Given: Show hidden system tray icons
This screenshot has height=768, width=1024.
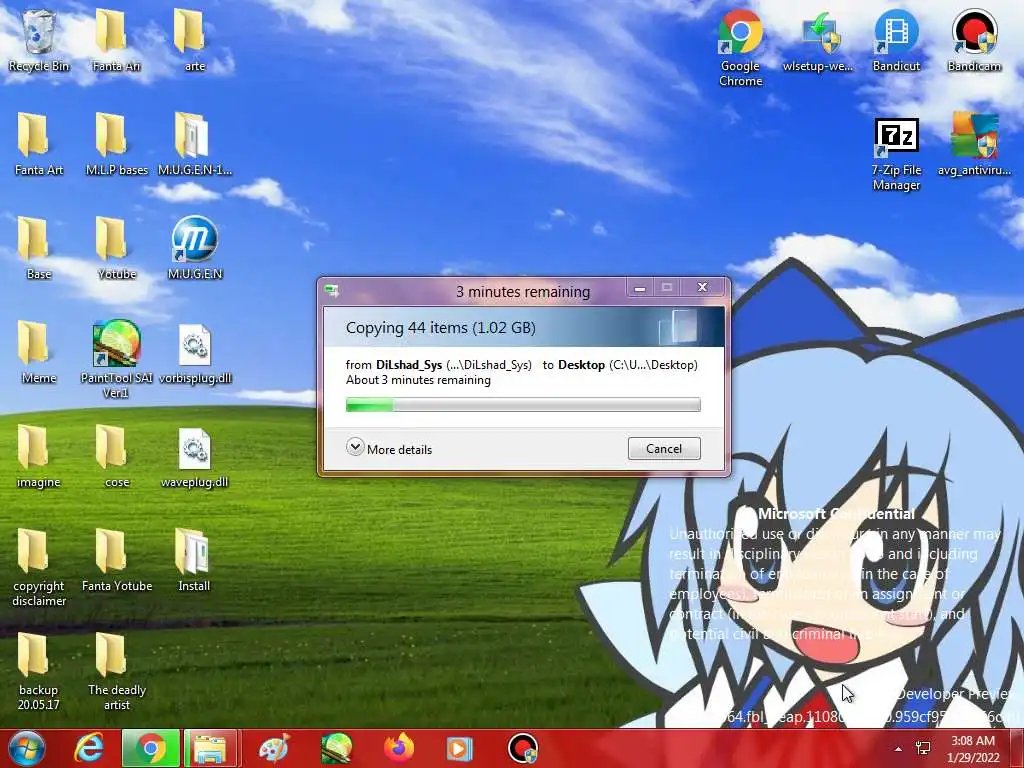Looking at the screenshot, I should point(898,749).
